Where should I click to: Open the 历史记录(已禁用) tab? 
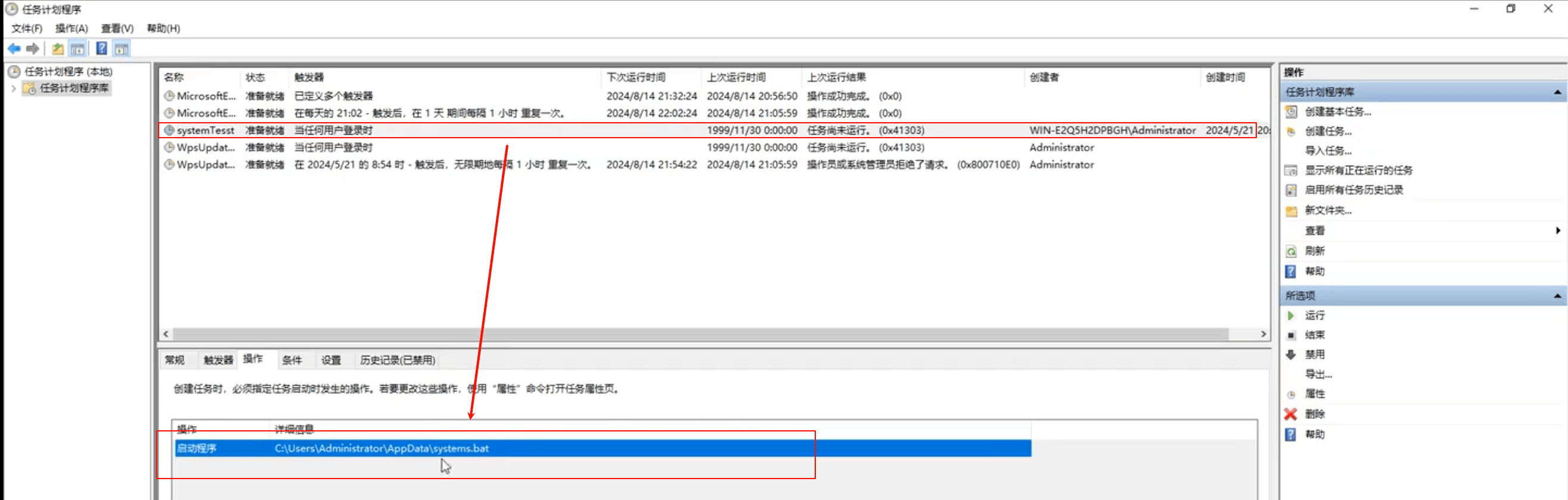pyautogui.click(x=398, y=361)
